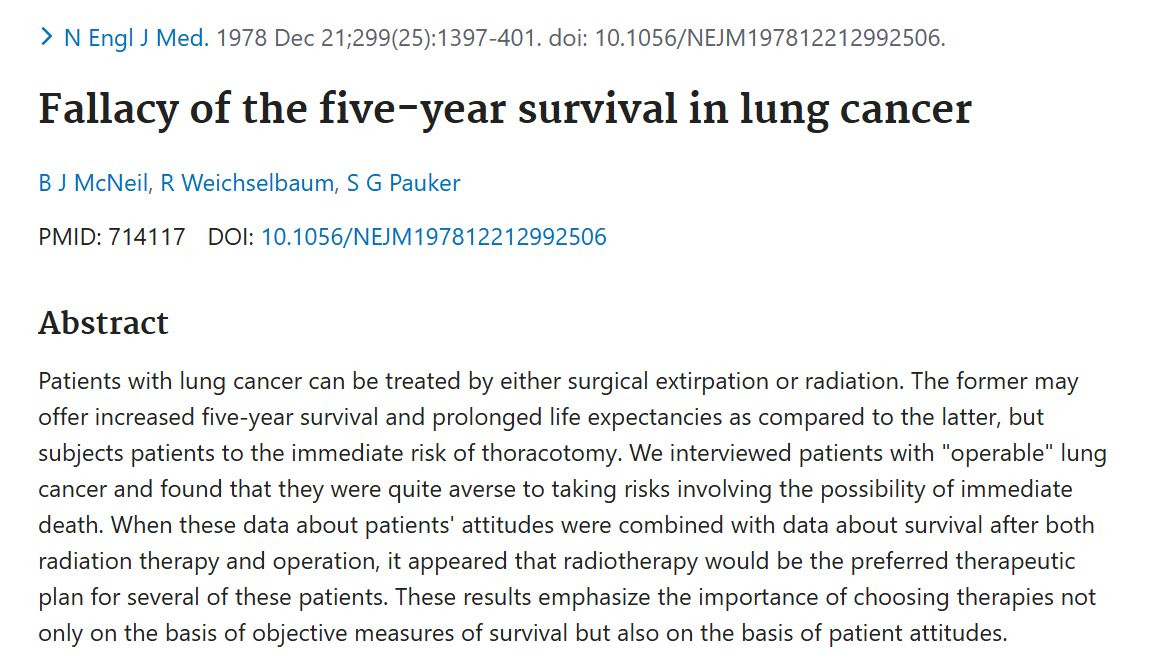Open author B J McNeil's link
1165x664 pixels.
click(94, 183)
